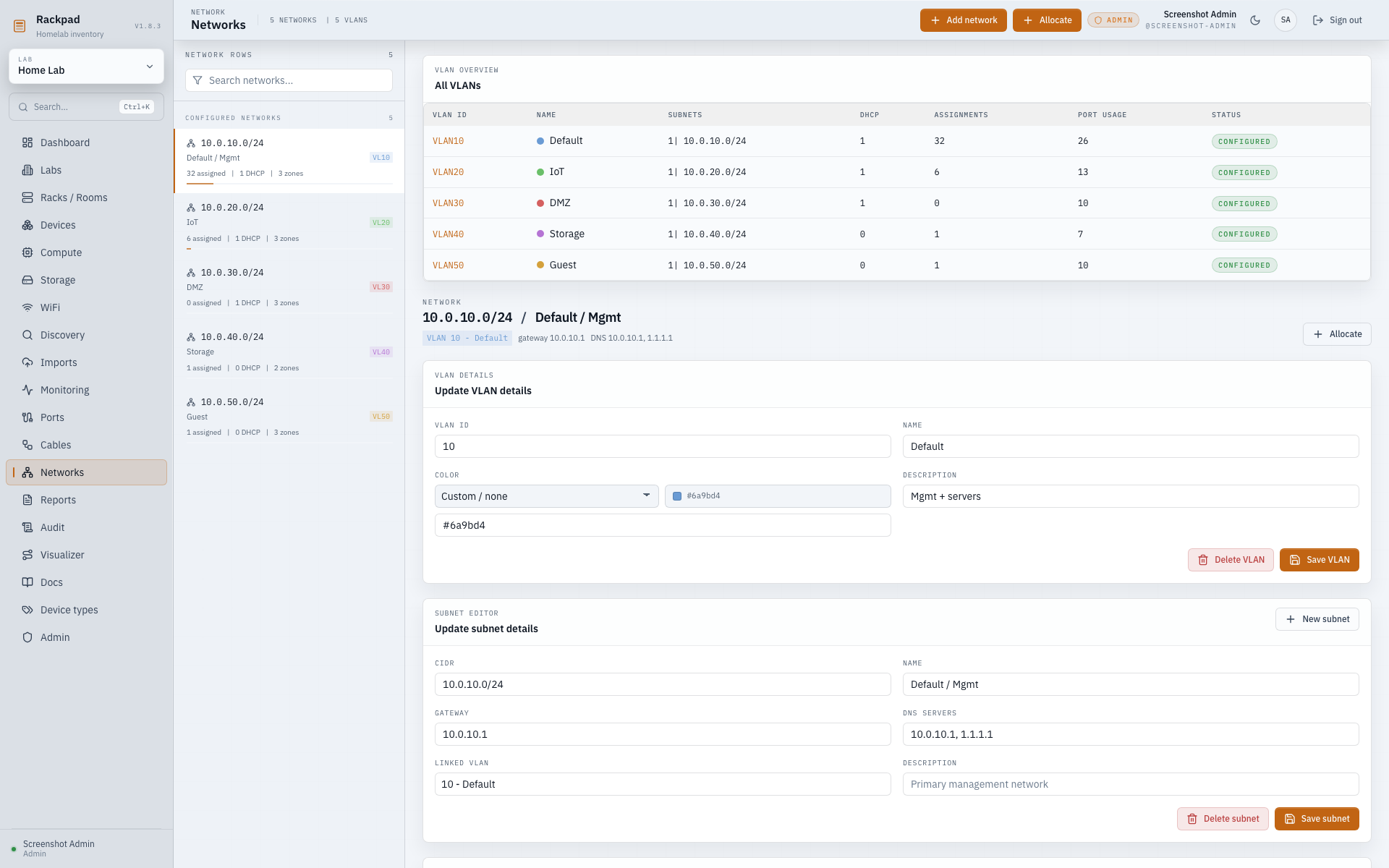Select the Networks sidebar item
This screenshot has width=1389, height=868.
[86, 472]
